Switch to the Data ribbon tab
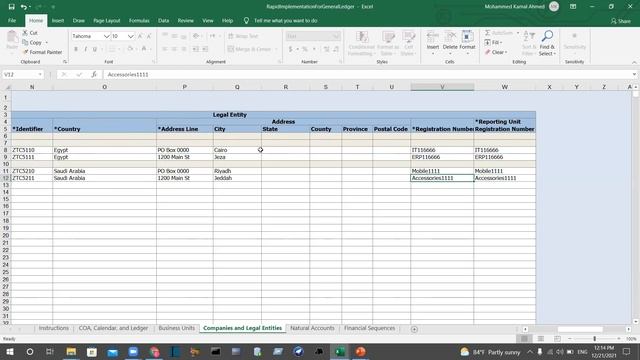The width and height of the screenshot is (640, 360). (x=163, y=20)
